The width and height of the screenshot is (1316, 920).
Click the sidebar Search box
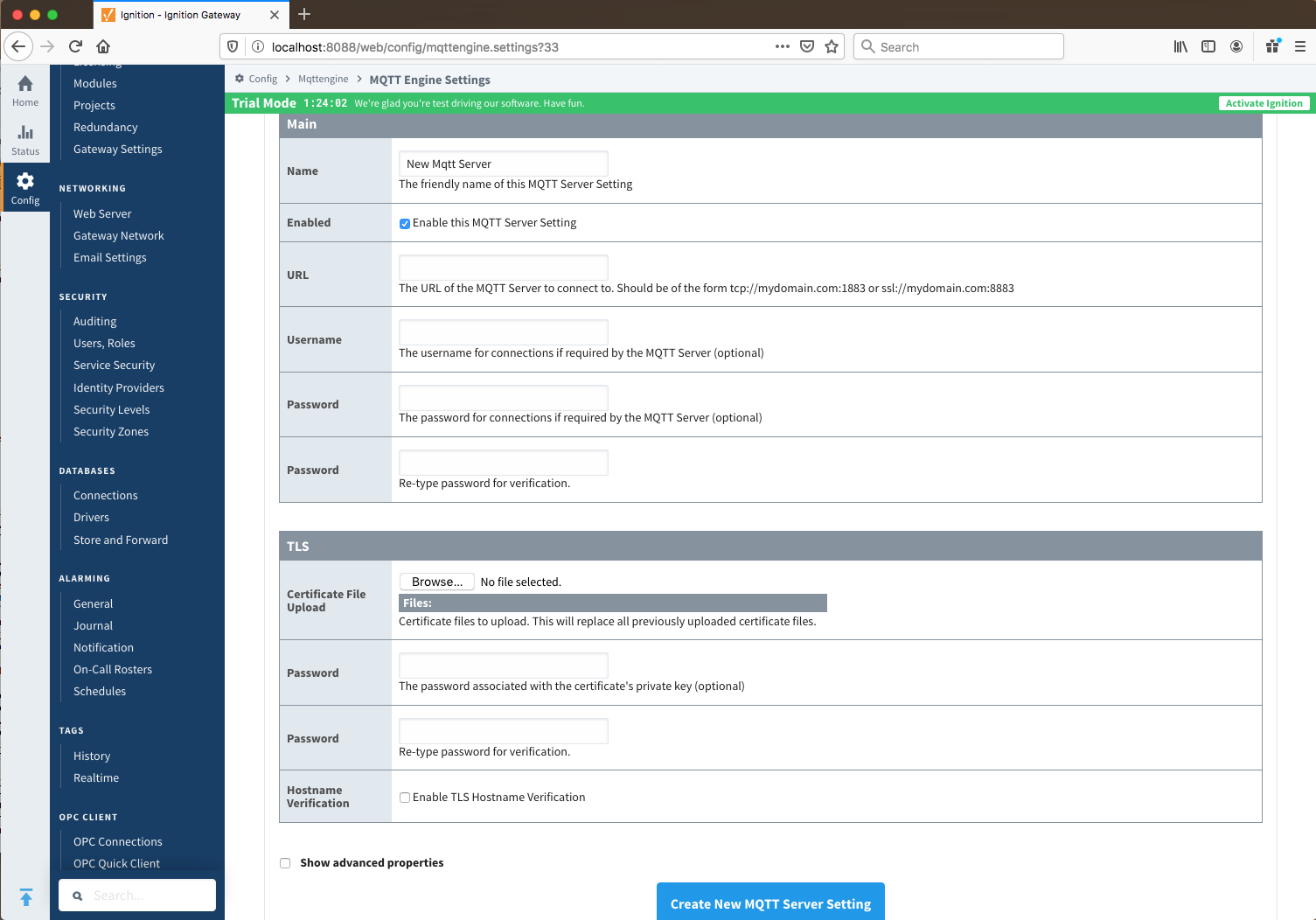point(137,896)
